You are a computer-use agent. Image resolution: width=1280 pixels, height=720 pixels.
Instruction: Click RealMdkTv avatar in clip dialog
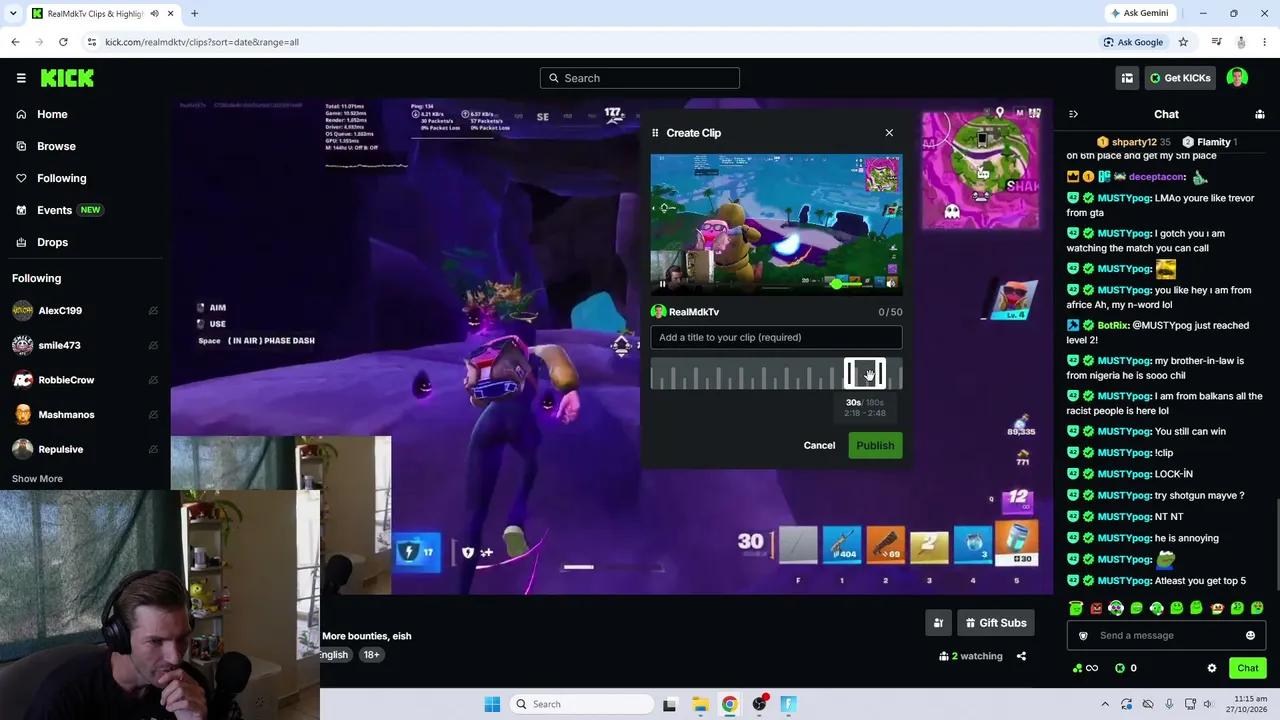point(658,312)
